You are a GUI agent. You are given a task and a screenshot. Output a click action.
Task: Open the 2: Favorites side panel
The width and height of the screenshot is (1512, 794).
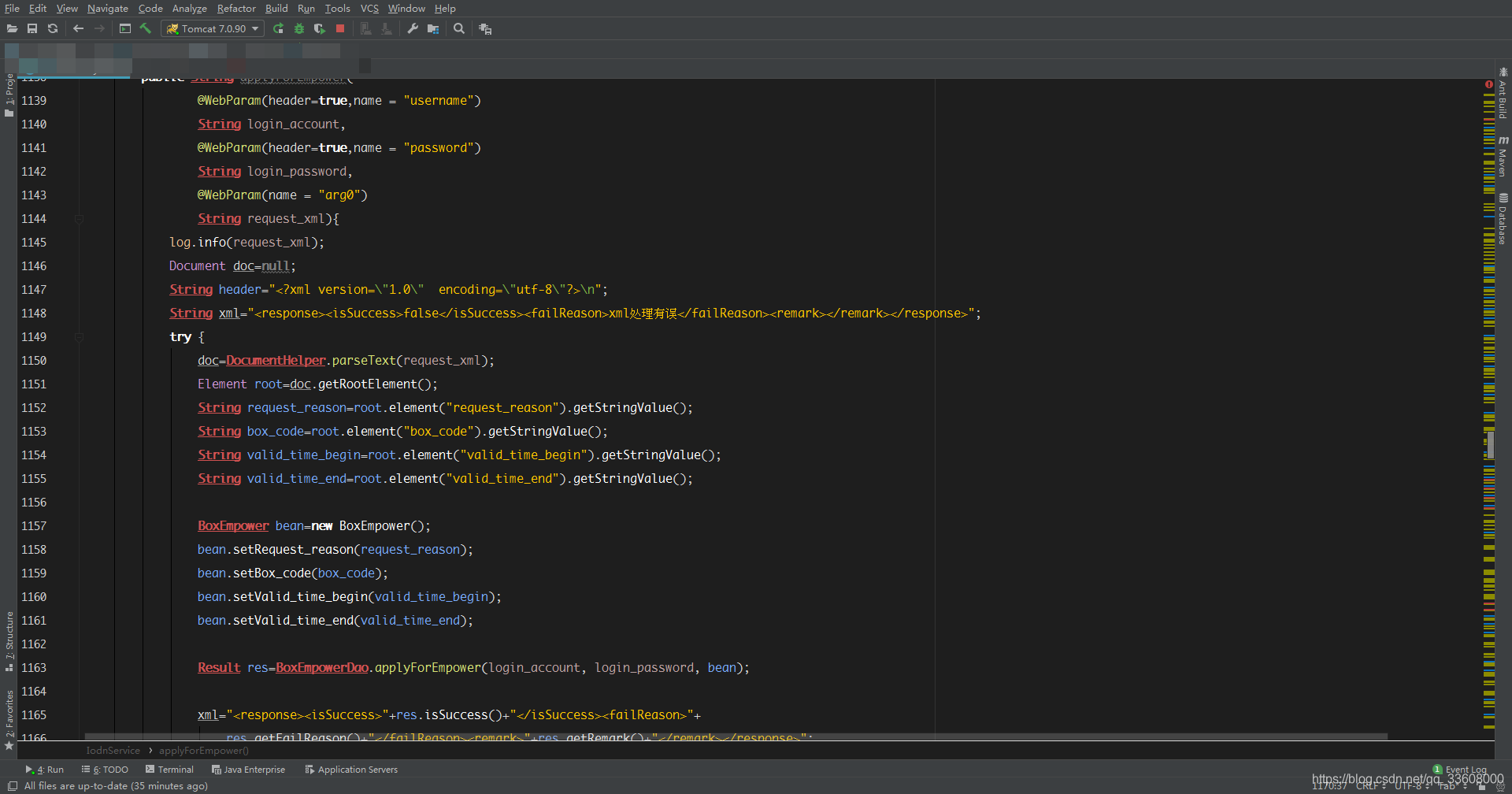pyautogui.click(x=9, y=720)
